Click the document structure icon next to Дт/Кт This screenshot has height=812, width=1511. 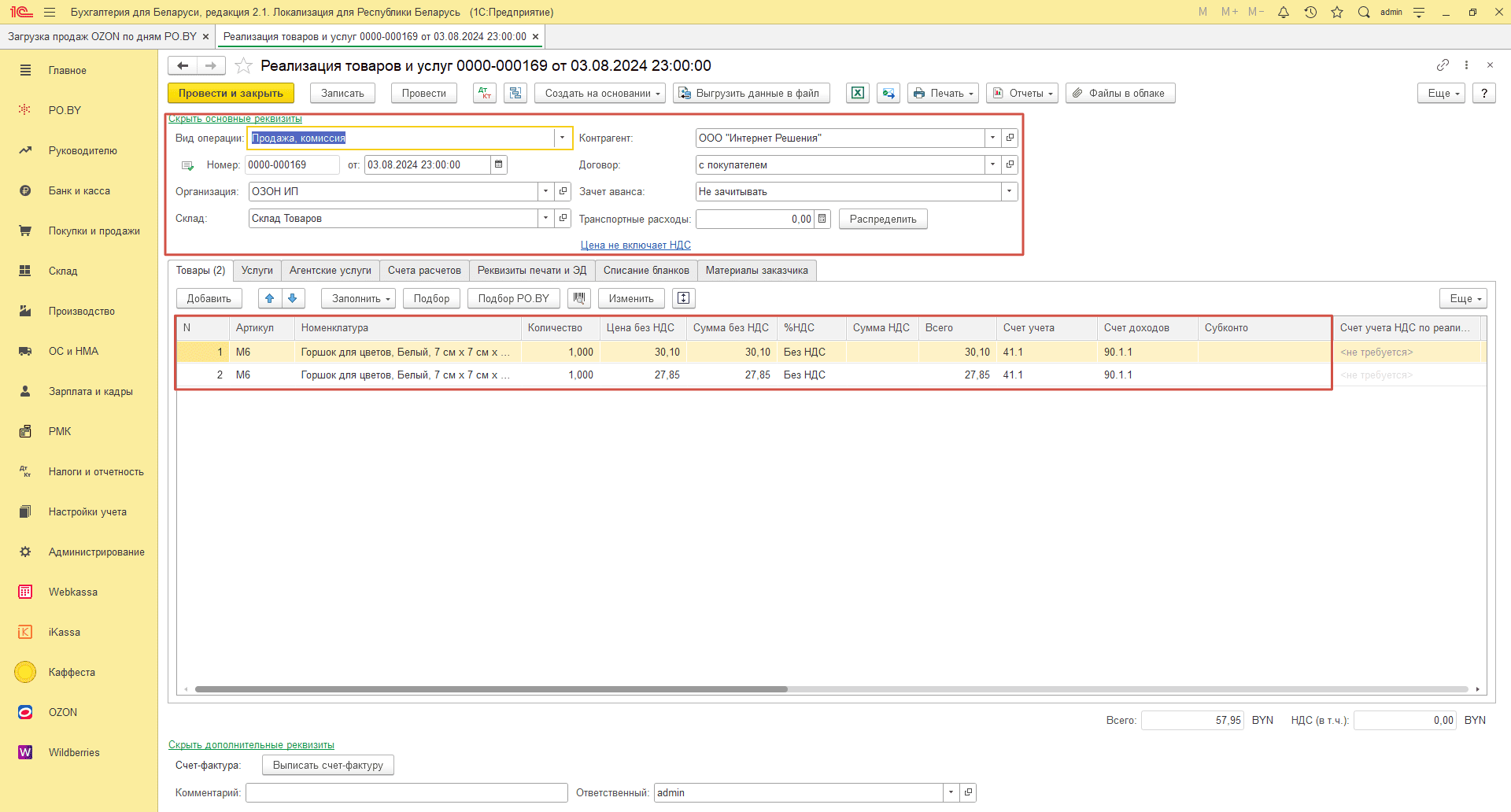515,93
